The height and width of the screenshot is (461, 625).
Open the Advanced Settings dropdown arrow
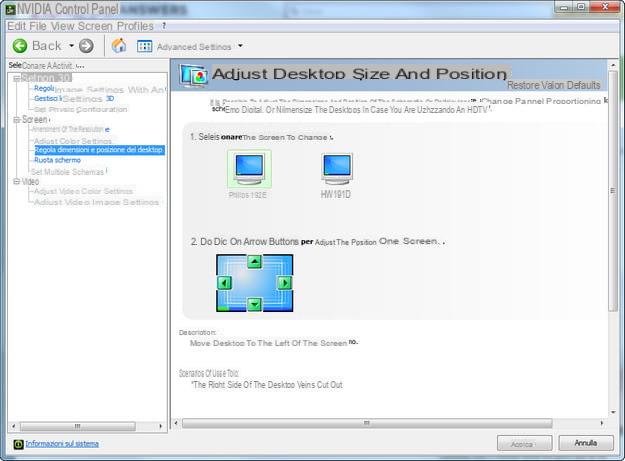click(x=240, y=46)
